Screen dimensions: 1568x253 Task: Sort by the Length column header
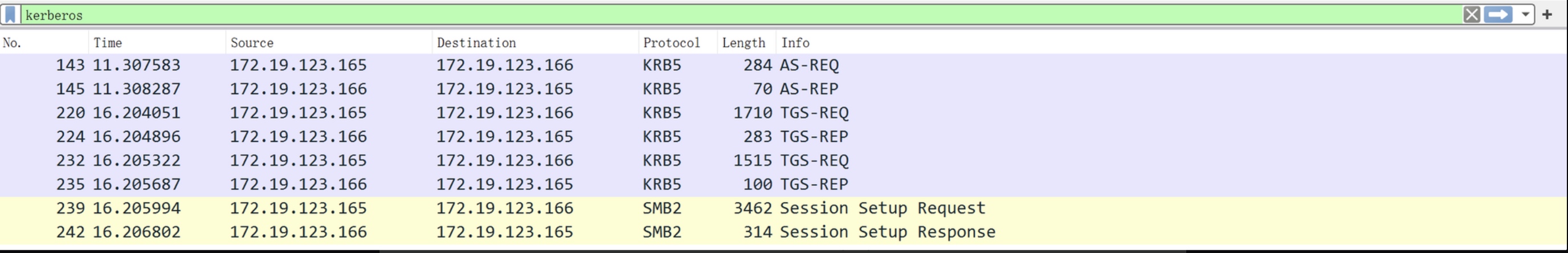(x=746, y=43)
